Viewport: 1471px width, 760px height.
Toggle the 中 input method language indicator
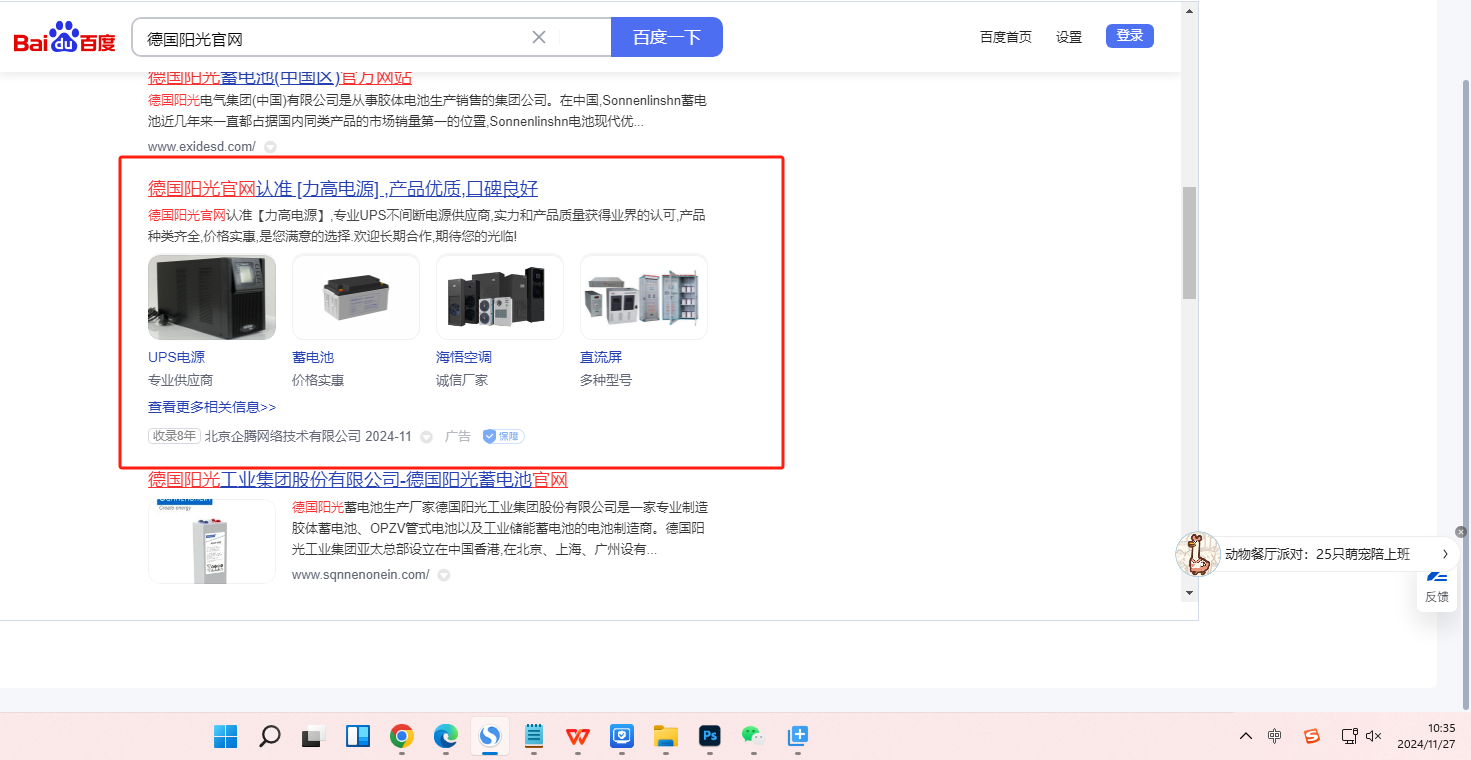pos(1274,736)
